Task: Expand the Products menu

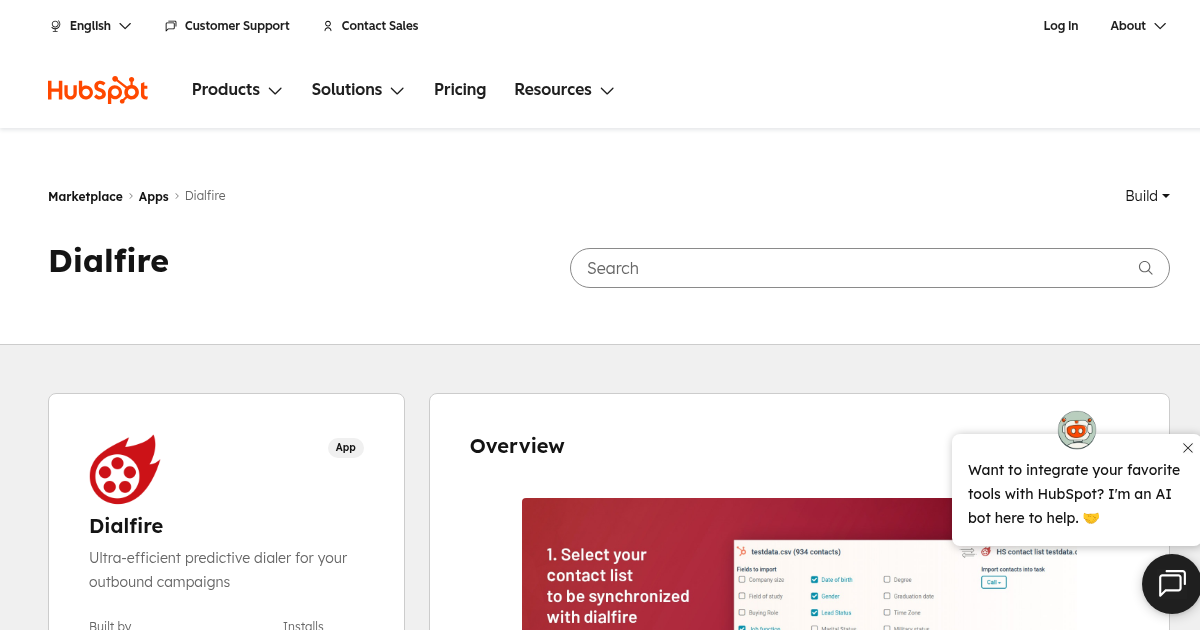Action: (x=237, y=90)
